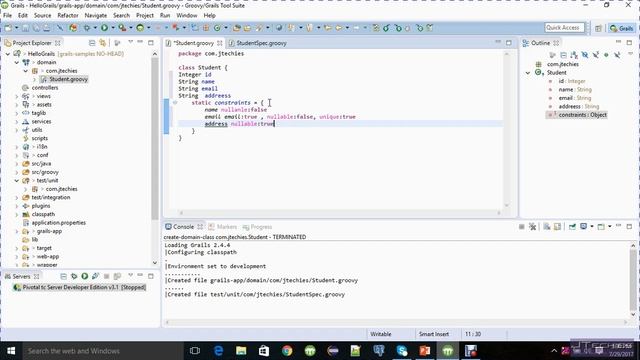Maximize the Outline view panel

629,42
